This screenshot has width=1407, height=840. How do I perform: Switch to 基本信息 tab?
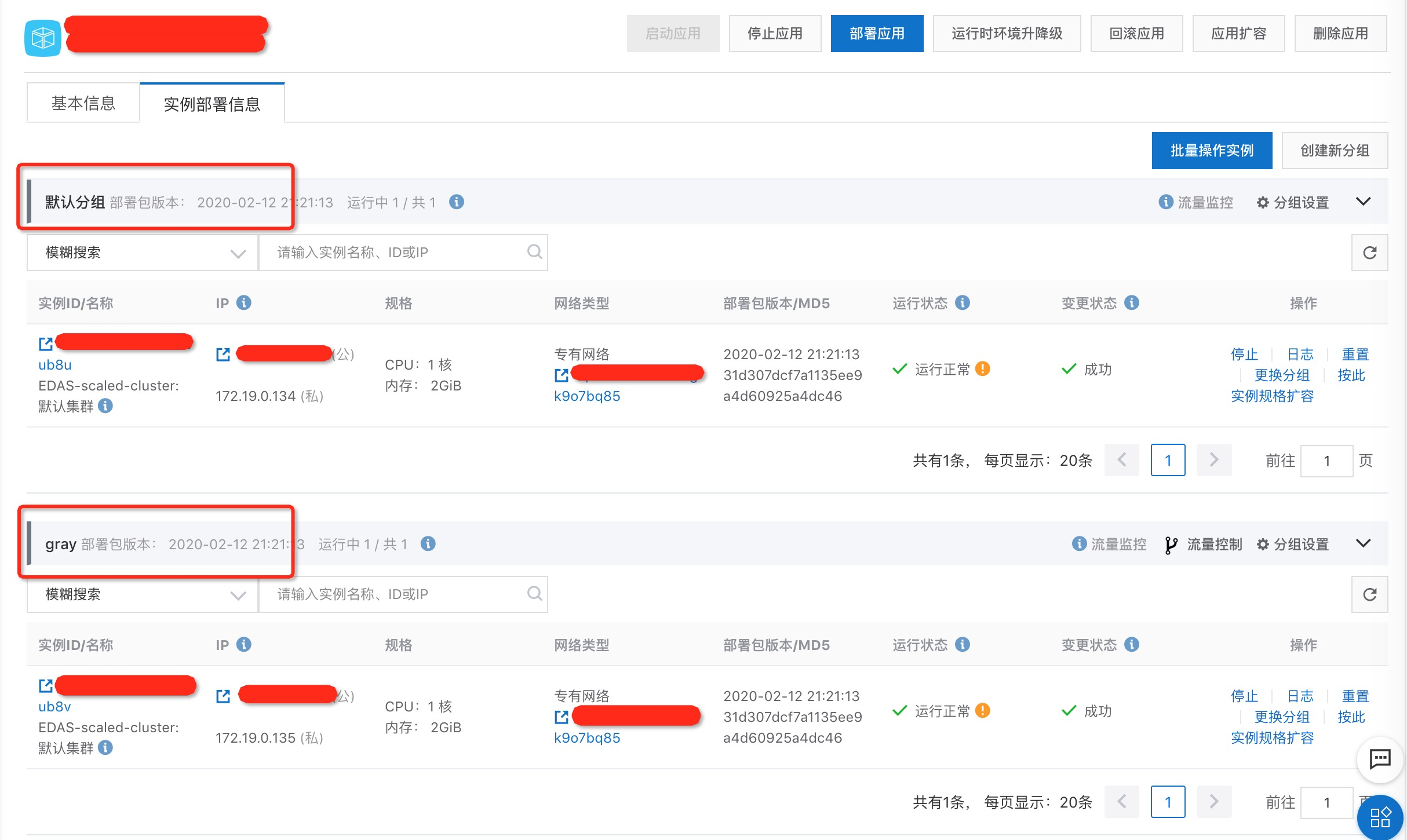(x=83, y=103)
